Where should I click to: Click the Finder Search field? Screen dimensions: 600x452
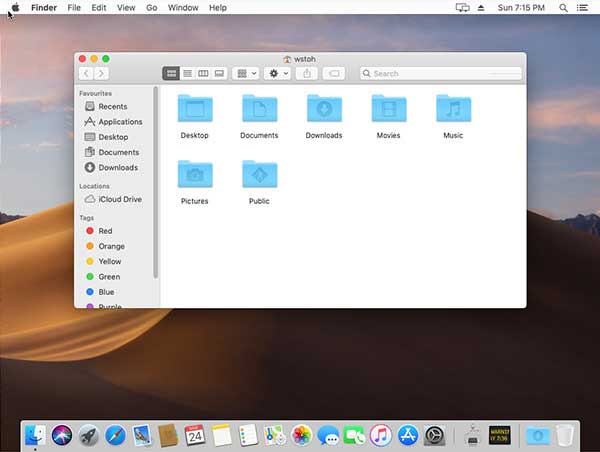coord(440,73)
